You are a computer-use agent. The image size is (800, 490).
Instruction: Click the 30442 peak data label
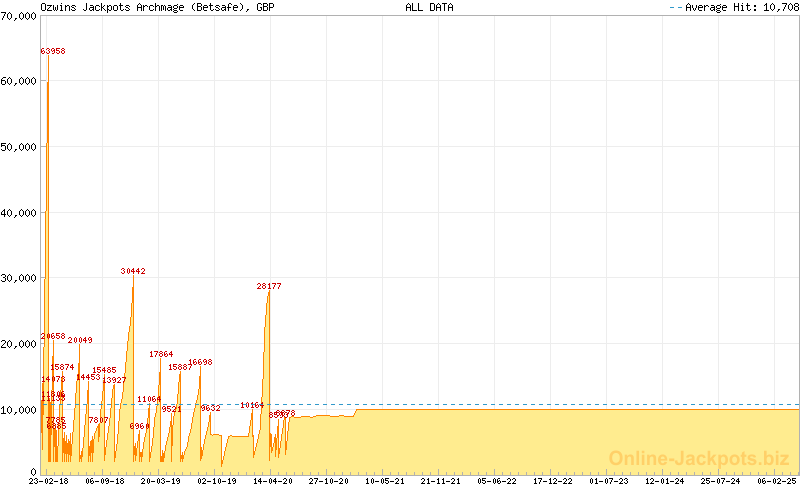[x=133, y=271]
